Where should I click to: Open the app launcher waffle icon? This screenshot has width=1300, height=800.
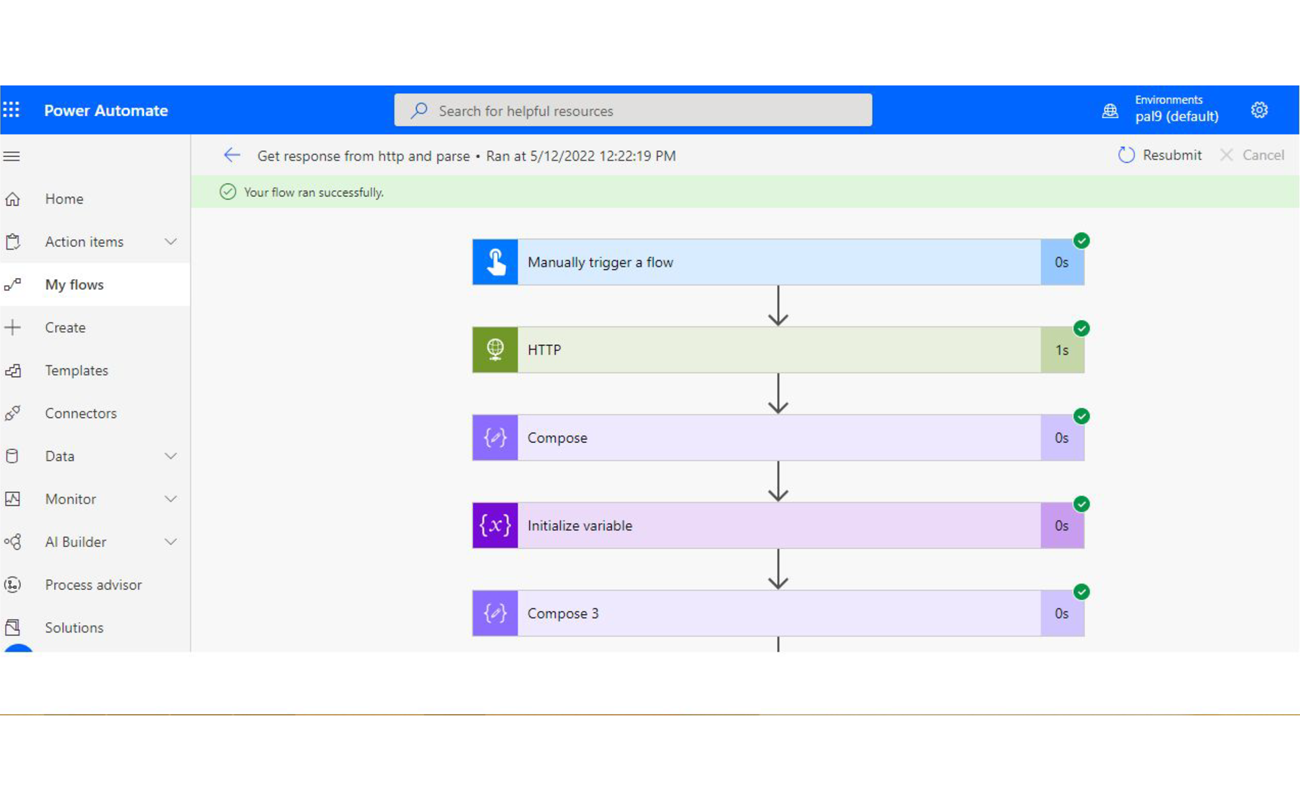click(x=11, y=110)
